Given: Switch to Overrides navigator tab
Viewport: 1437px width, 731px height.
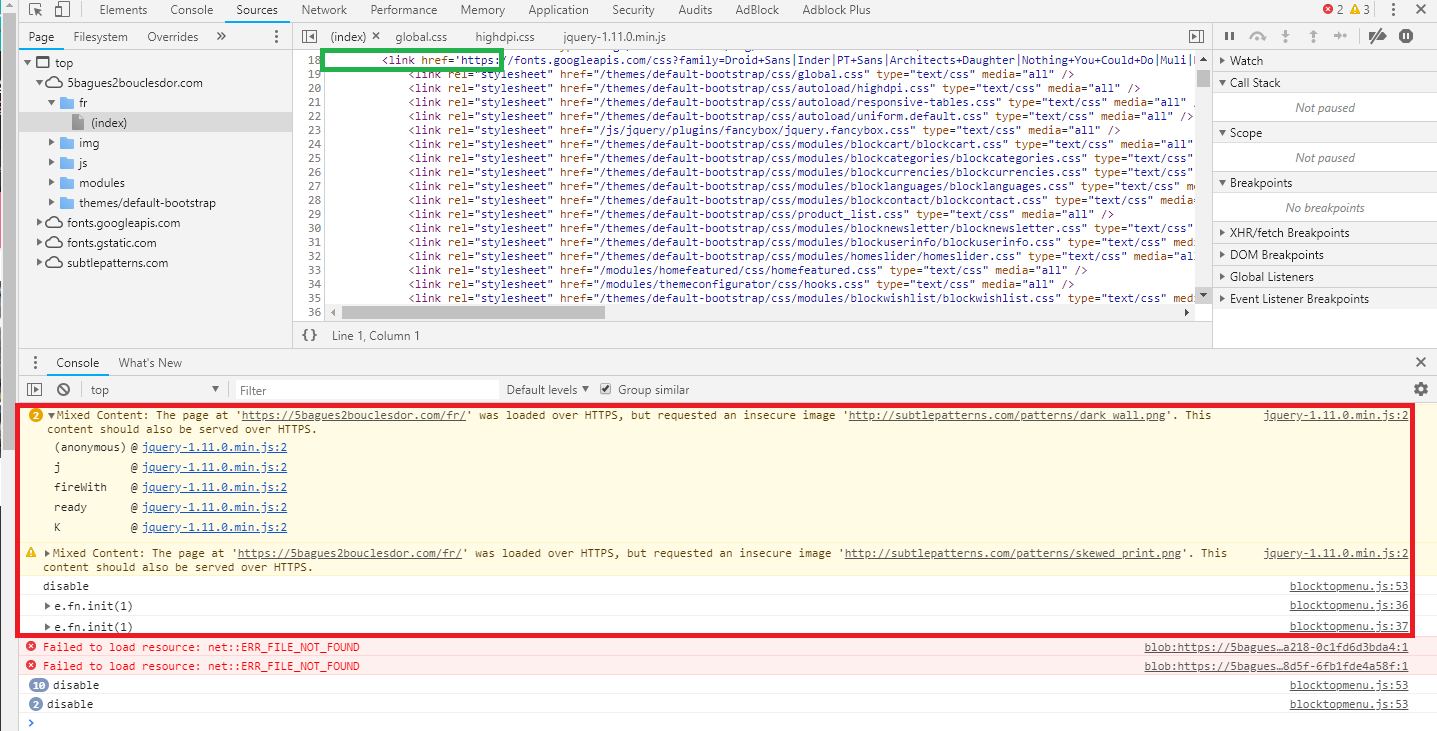Looking at the screenshot, I should pyautogui.click(x=173, y=37).
